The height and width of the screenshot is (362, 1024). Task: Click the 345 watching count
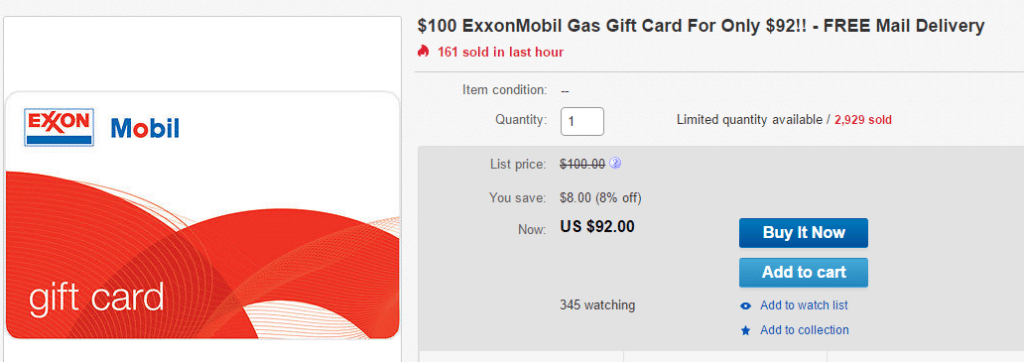tap(597, 305)
